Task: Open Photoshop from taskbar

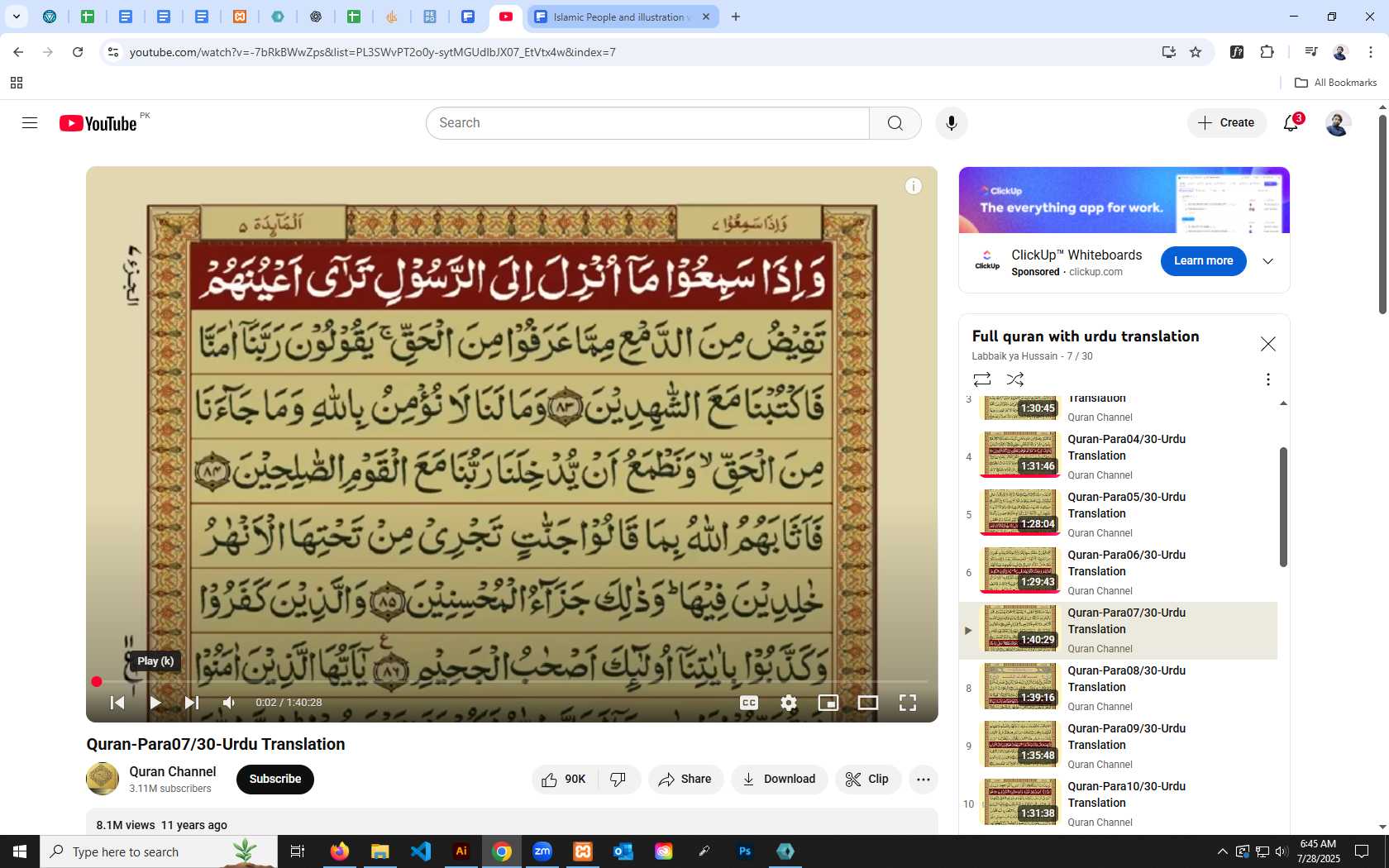Action: [745, 851]
